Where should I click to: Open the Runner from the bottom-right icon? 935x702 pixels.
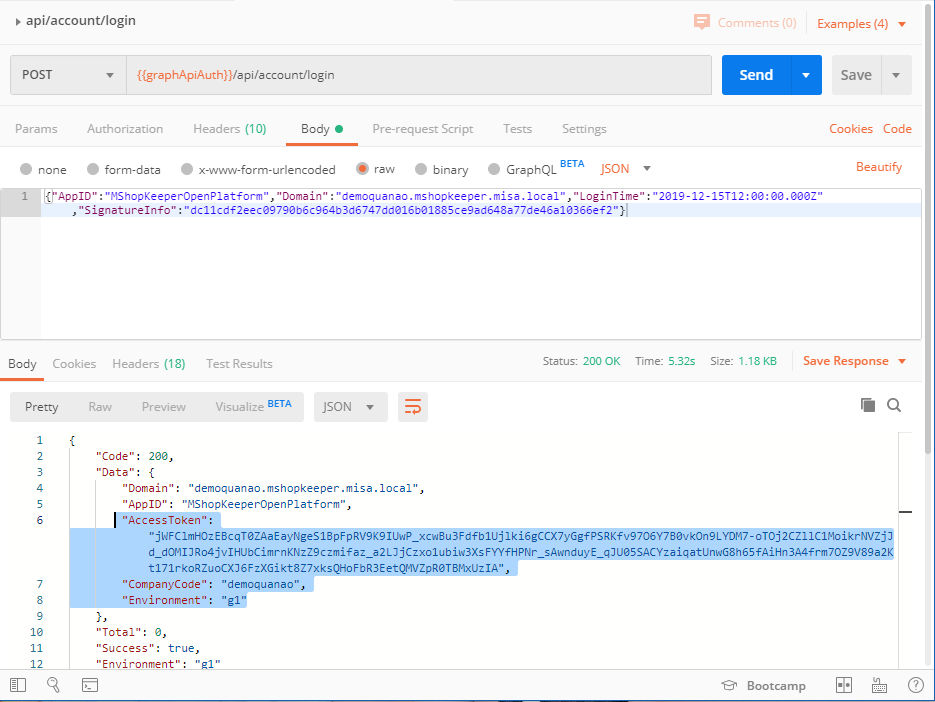click(x=879, y=685)
